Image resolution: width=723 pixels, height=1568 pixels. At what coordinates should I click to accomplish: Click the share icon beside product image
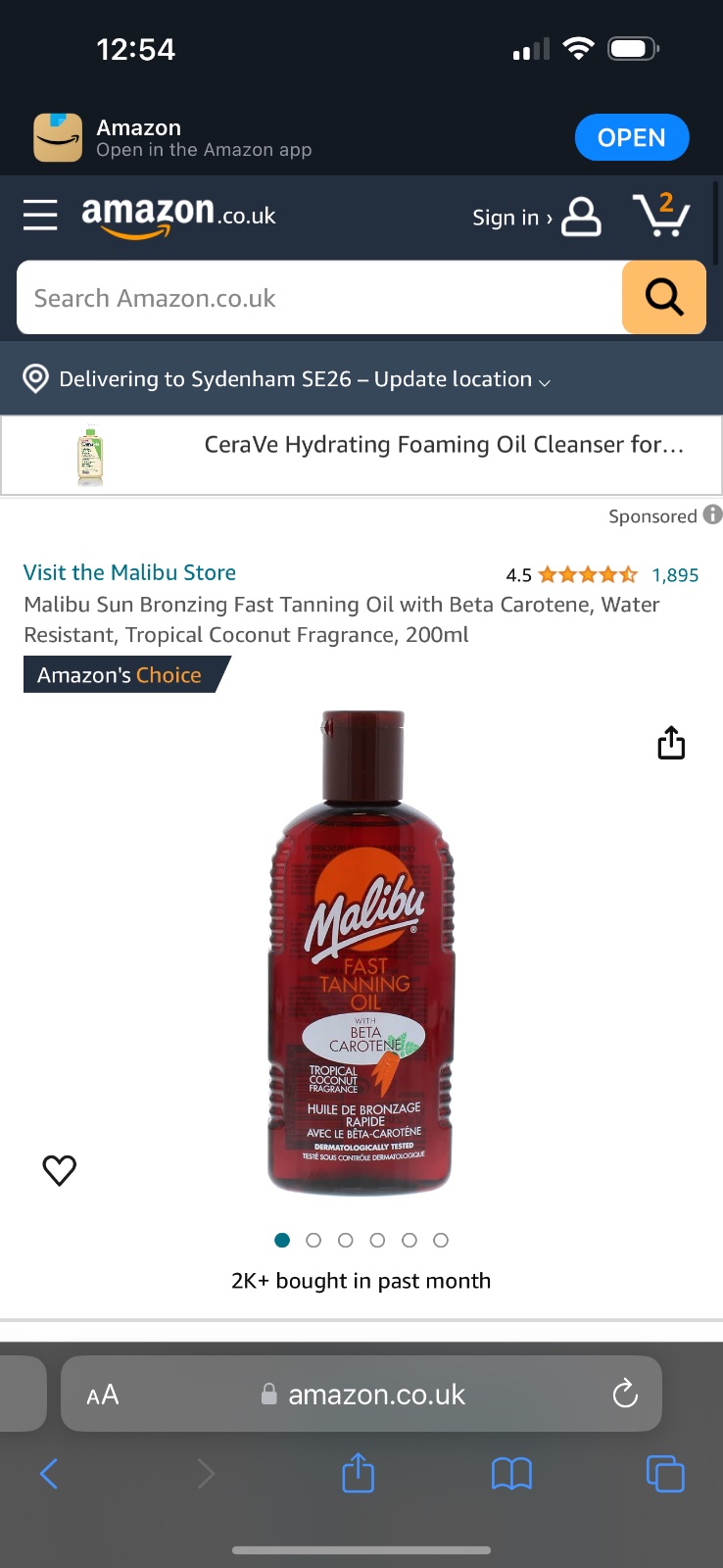[671, 743]
